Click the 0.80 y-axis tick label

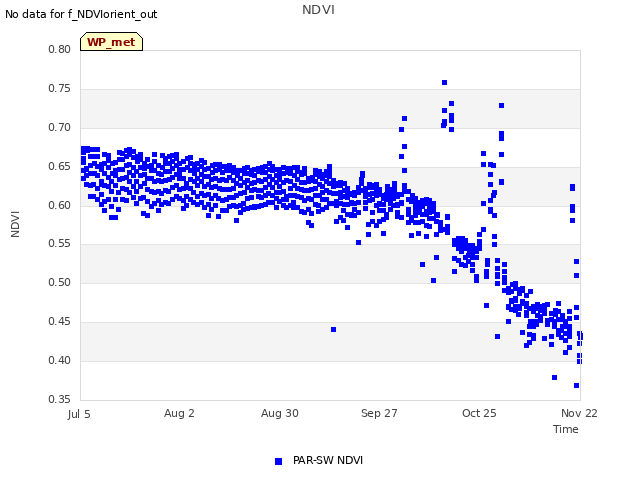60,49
